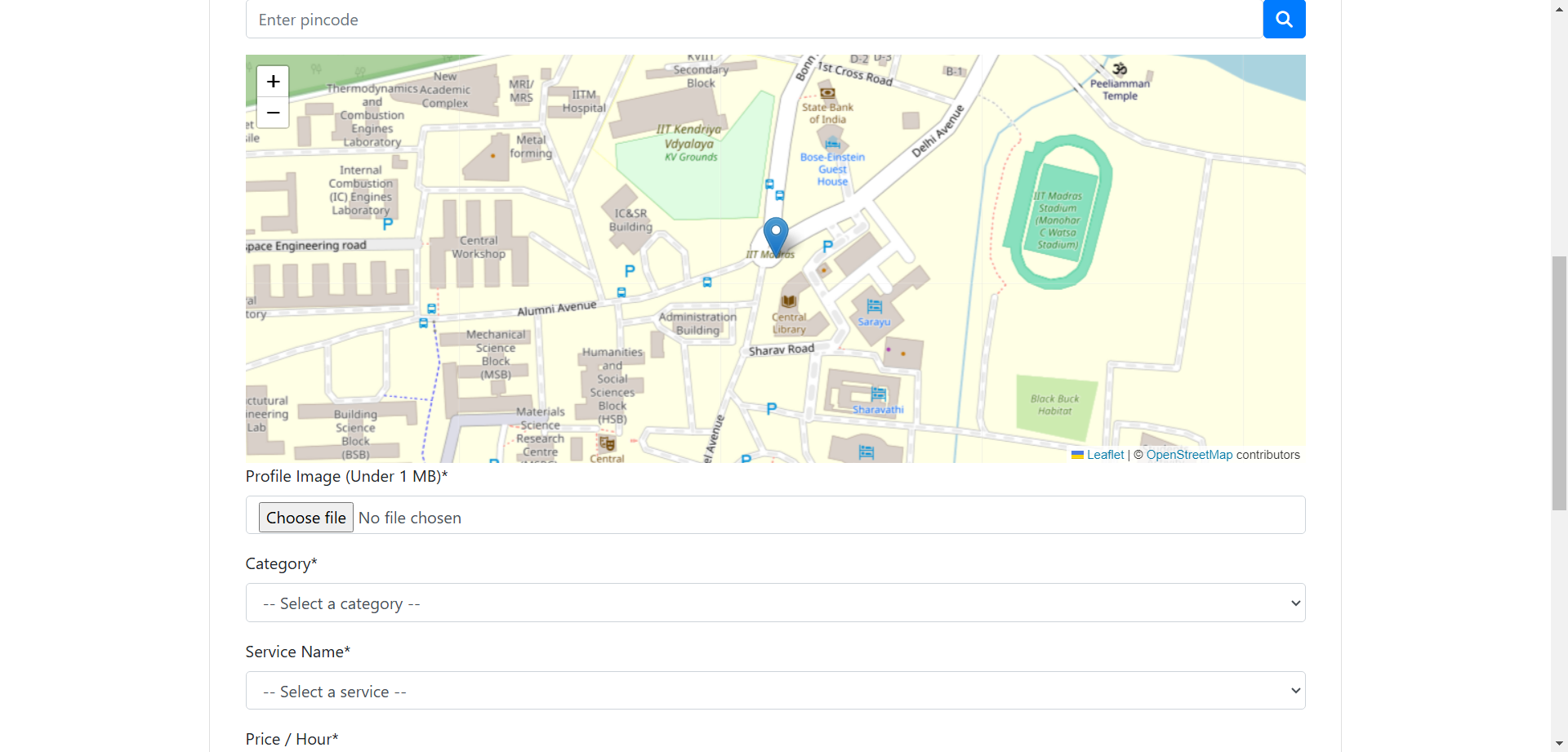Click the Alumni Avenue road label
Screen dimensions: 1568x752
tap(557, 309)
